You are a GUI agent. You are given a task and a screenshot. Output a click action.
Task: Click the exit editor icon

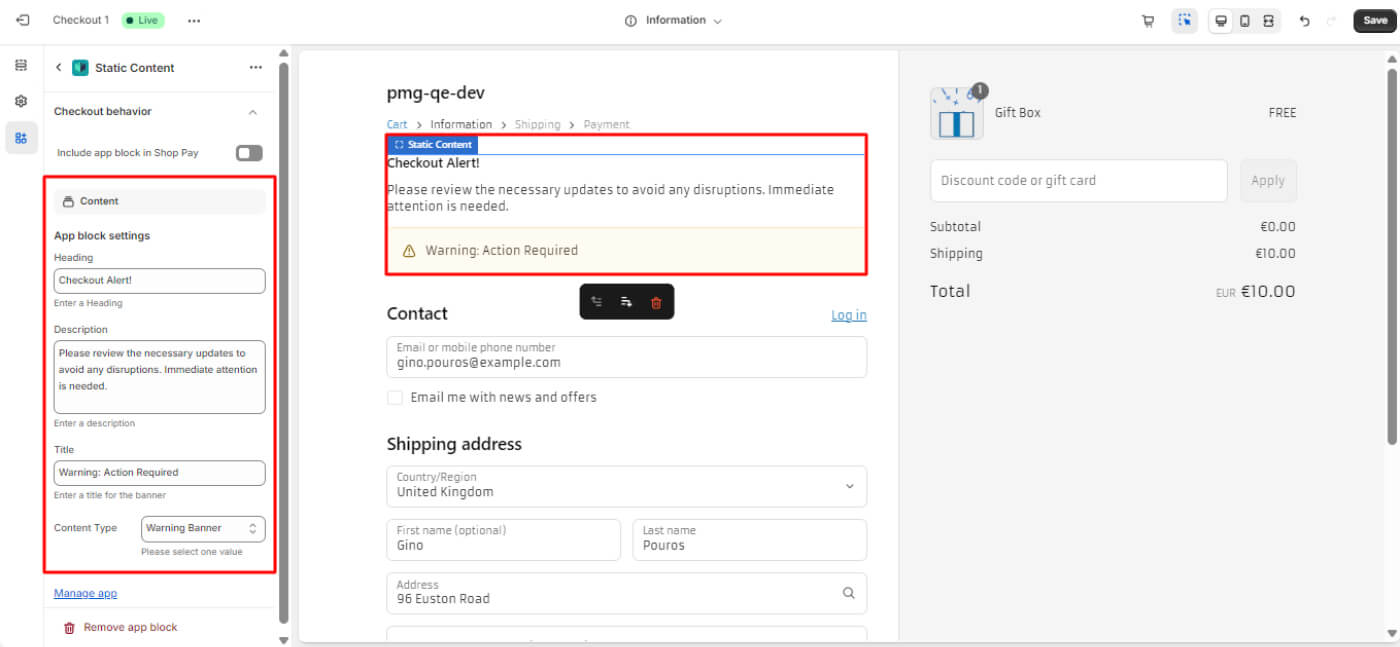coord(23,20)
